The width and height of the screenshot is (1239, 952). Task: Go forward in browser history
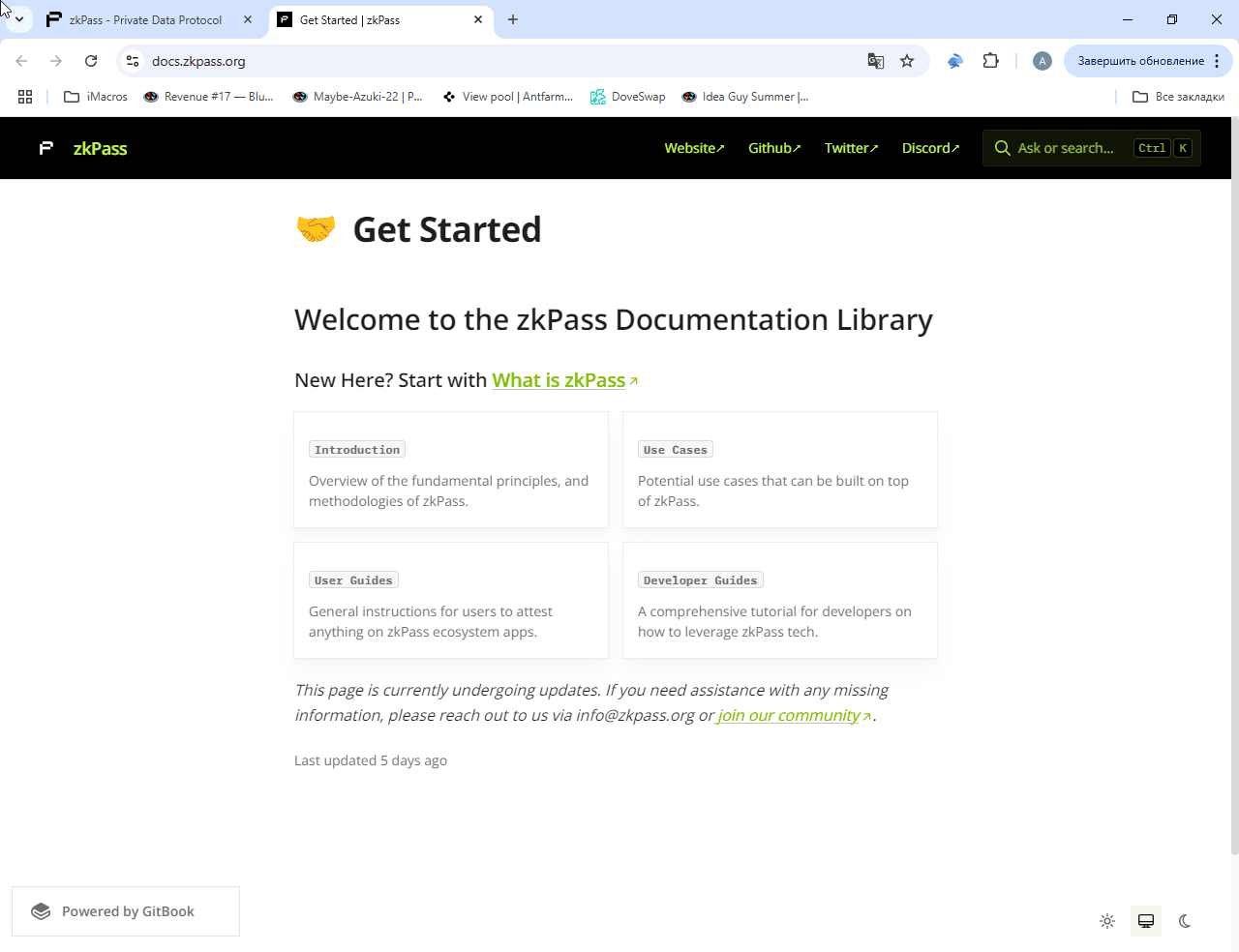coord(56,61)
